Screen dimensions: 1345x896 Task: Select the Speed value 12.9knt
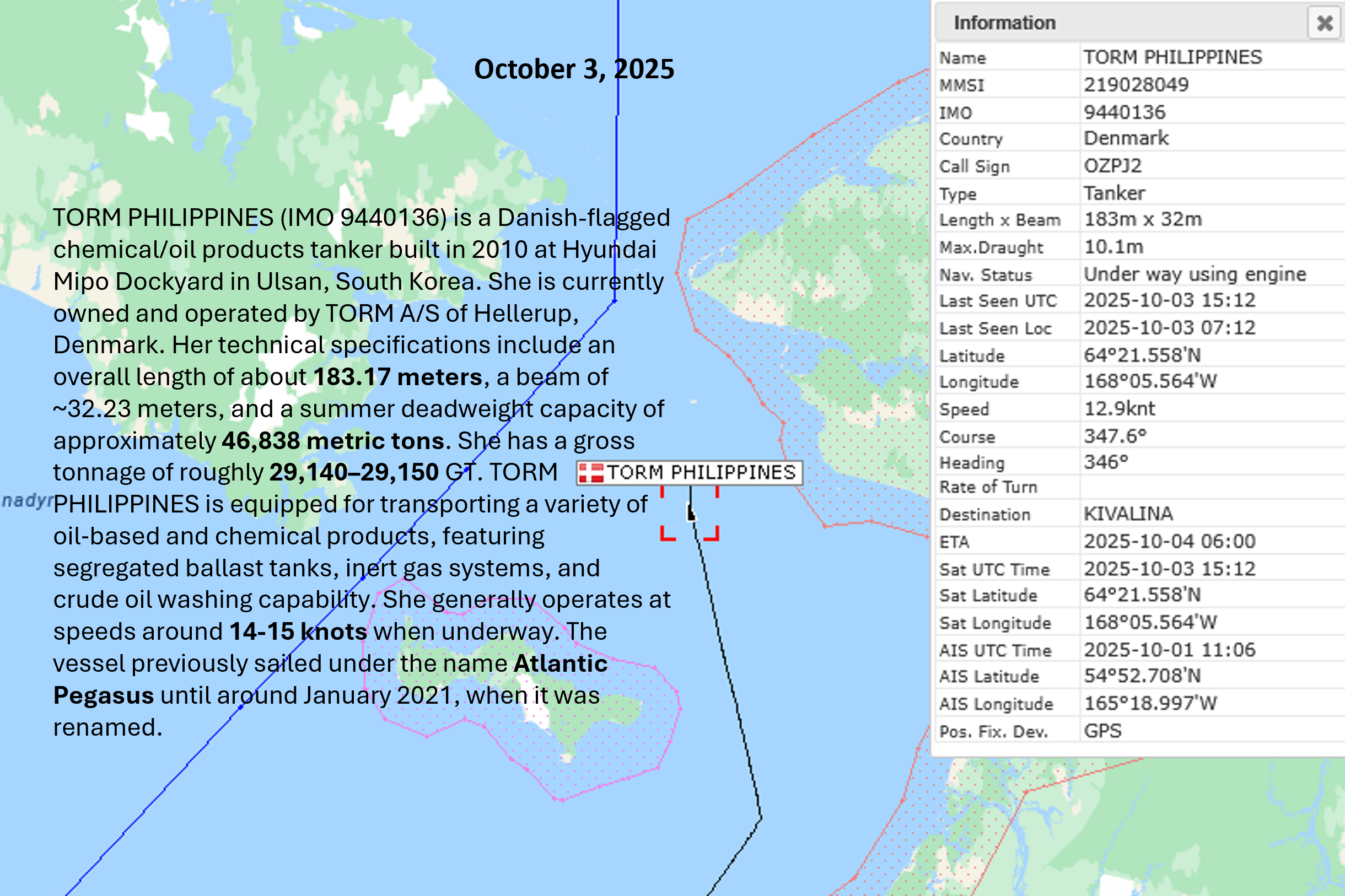[x=1118, y=408]
